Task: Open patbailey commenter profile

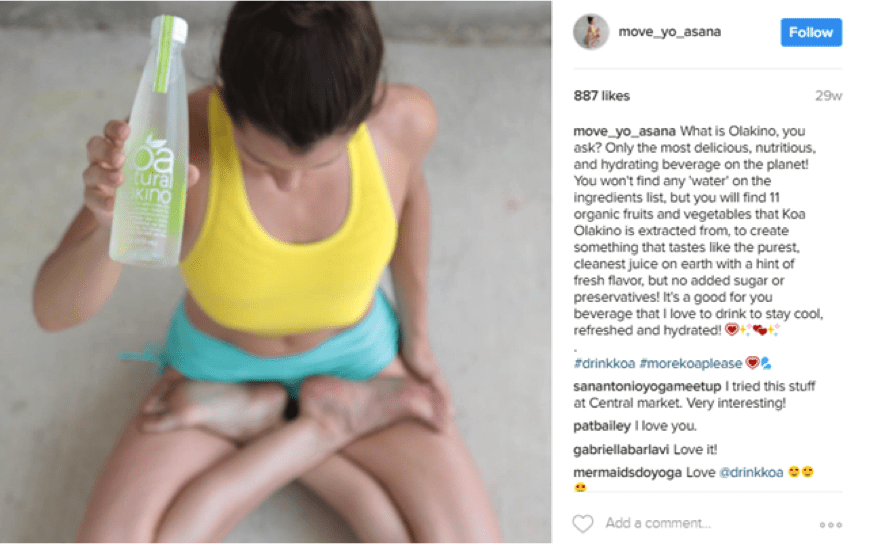Action: point(602,426)
